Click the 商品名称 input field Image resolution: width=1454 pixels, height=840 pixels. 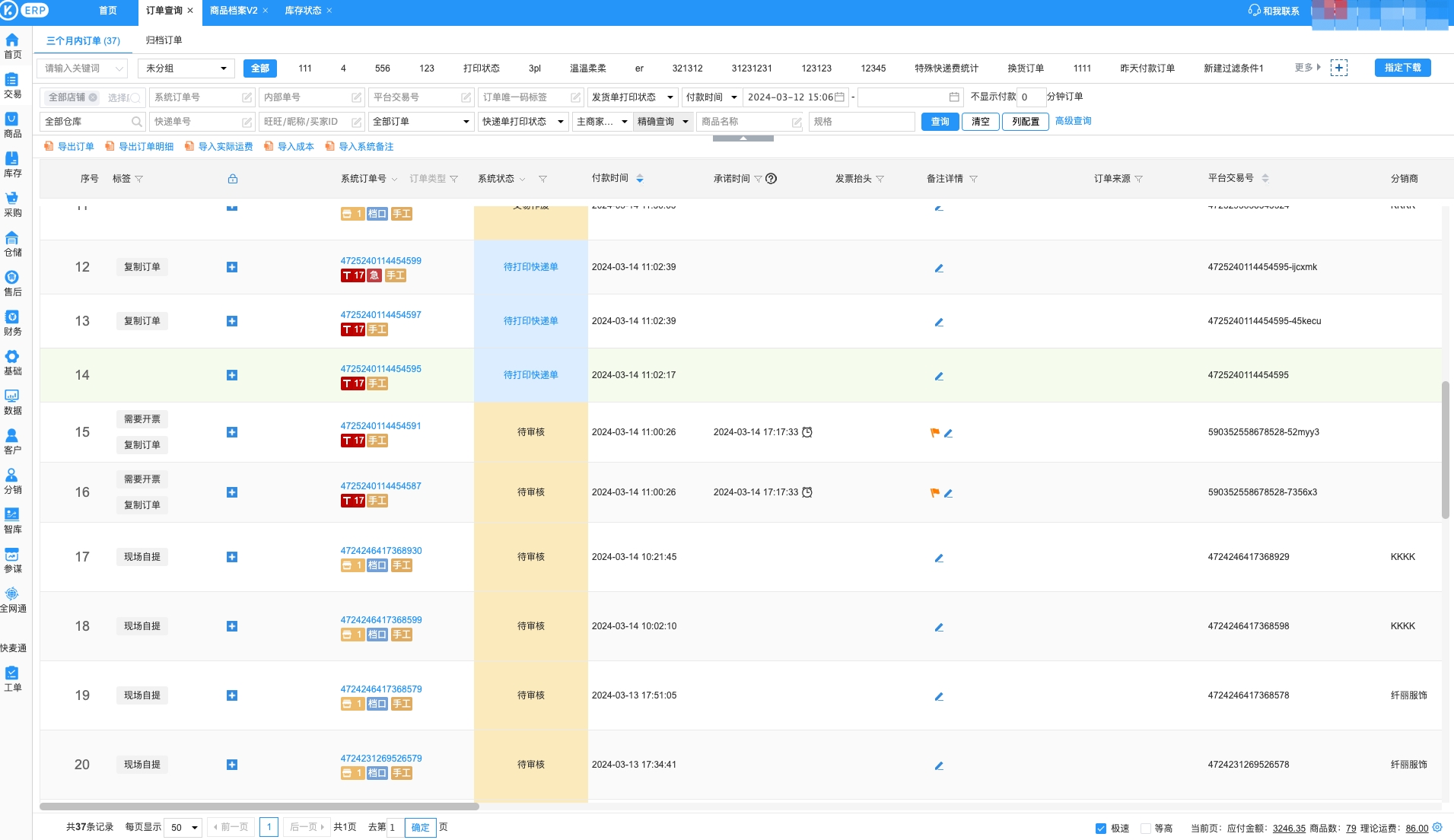751,122
